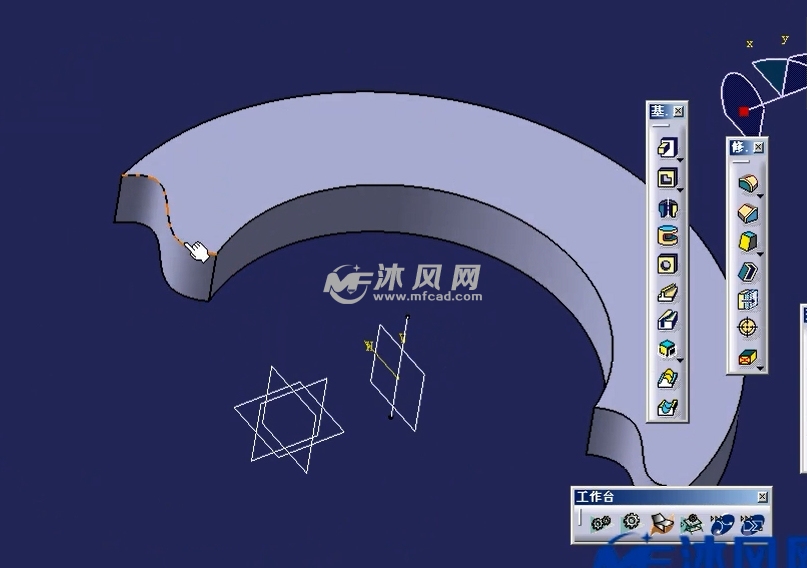The image size is (807, 568).
Task: Switch to Assembly Design workbench (two gears)
Action: pyautogui.click(x=601, y=523)
